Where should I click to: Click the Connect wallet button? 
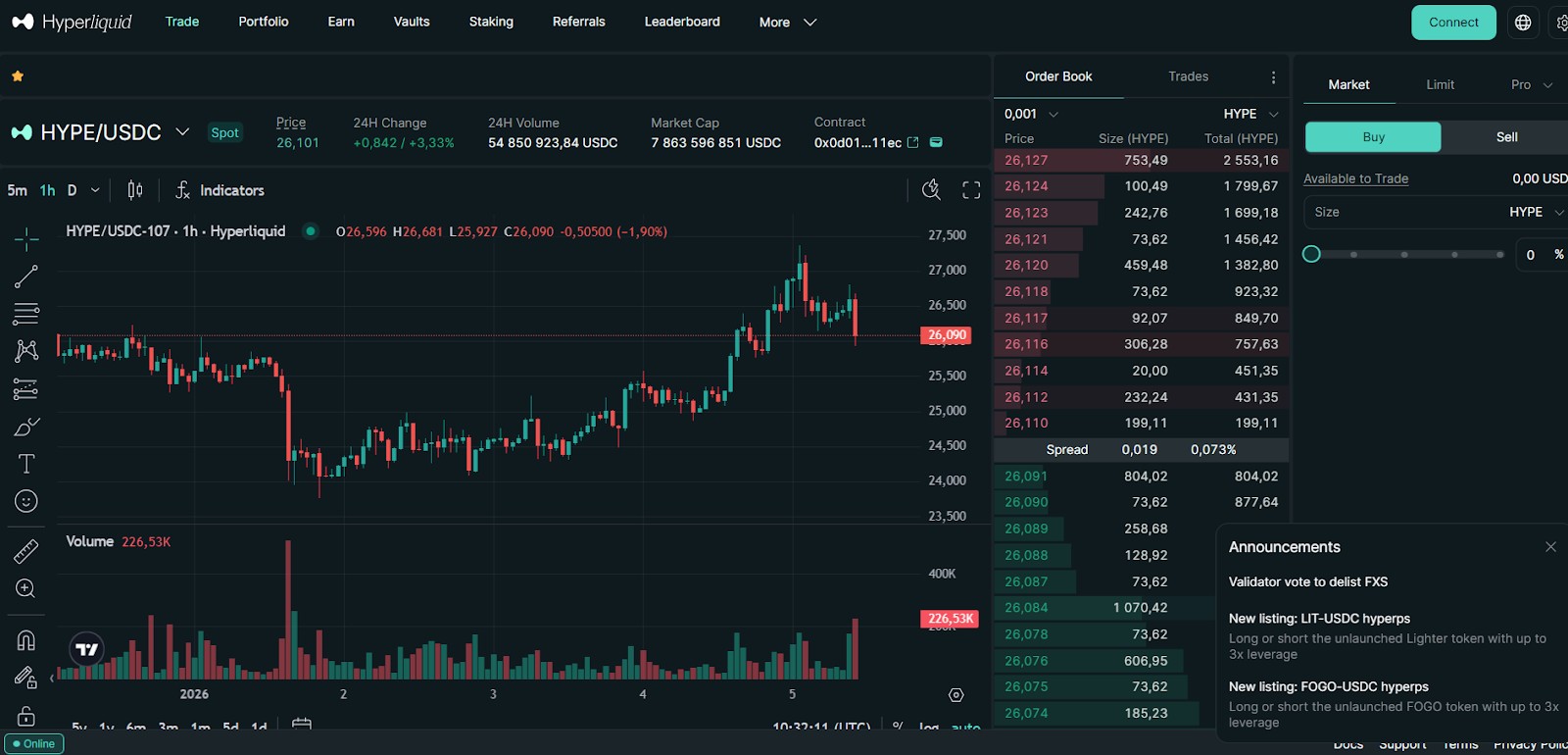click(x=1453, y=23)
